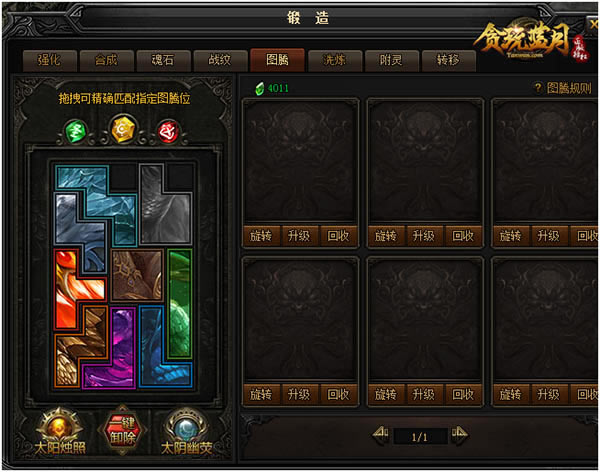
Task: Switch to the 强化 tab
Action: click(x=50, y=60)
